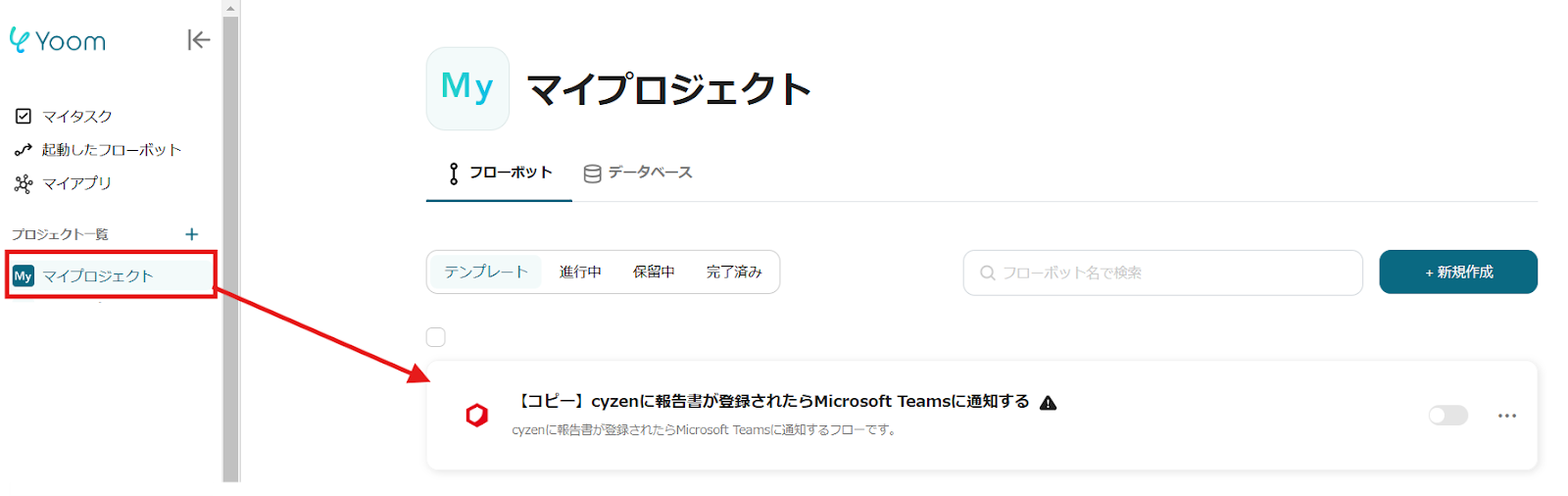The image size is (1568, 496).
Task: Add a new project with plus icon
Action: (x=192, y=233)
